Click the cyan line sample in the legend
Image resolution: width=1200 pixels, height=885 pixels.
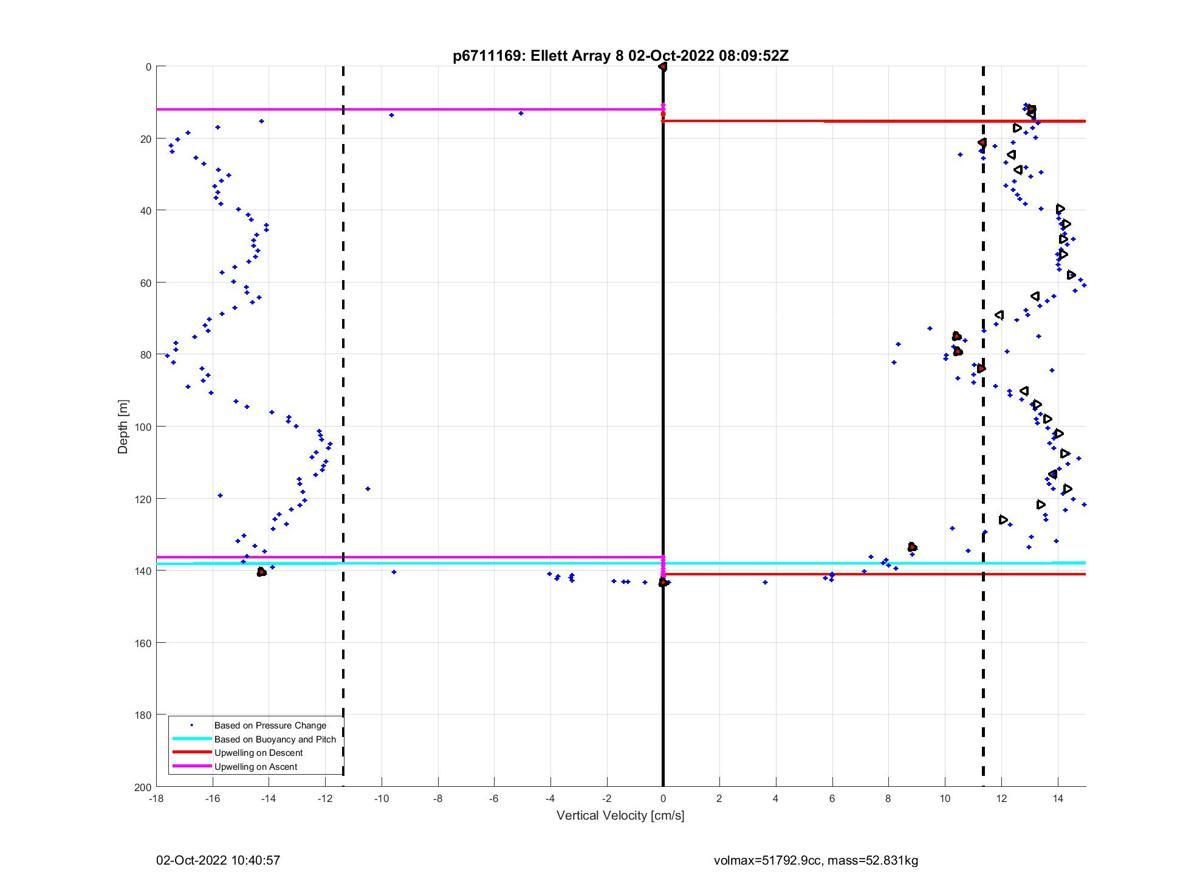click(x=191, y=739)
